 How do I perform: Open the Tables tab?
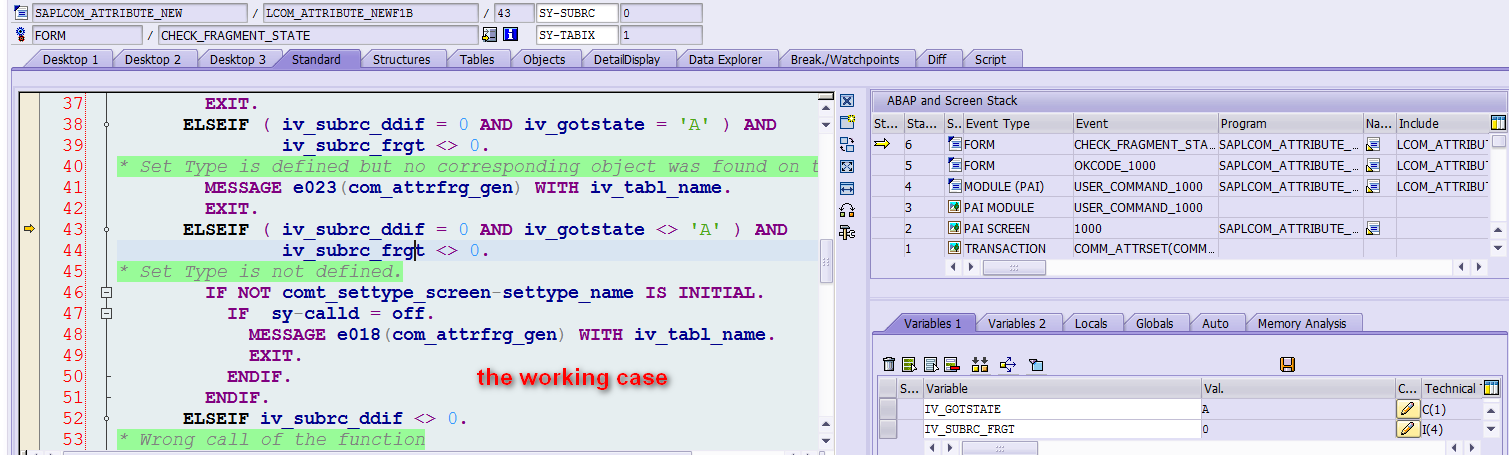(477, 59)
